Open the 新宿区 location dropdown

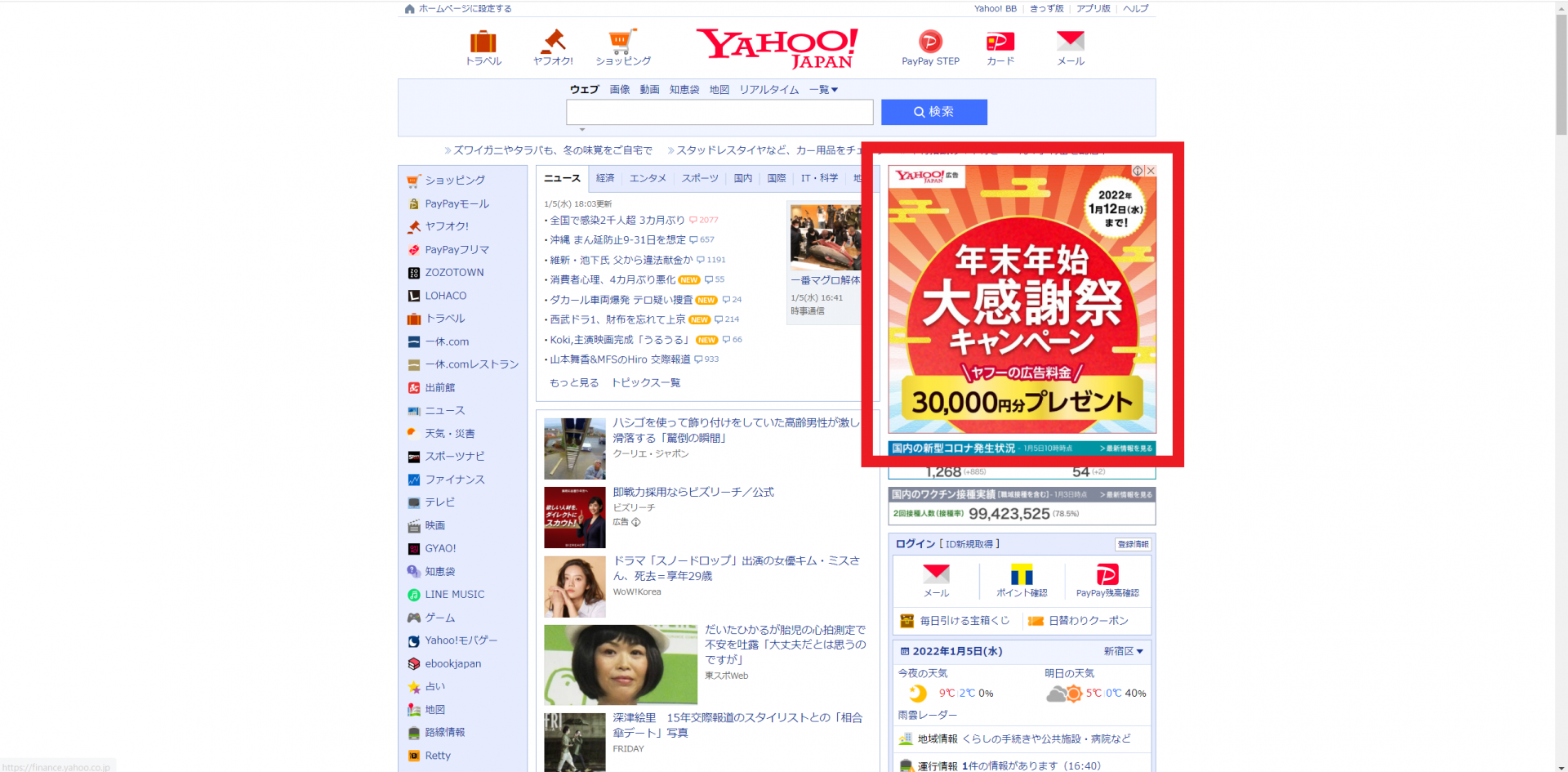point(1123,652)
